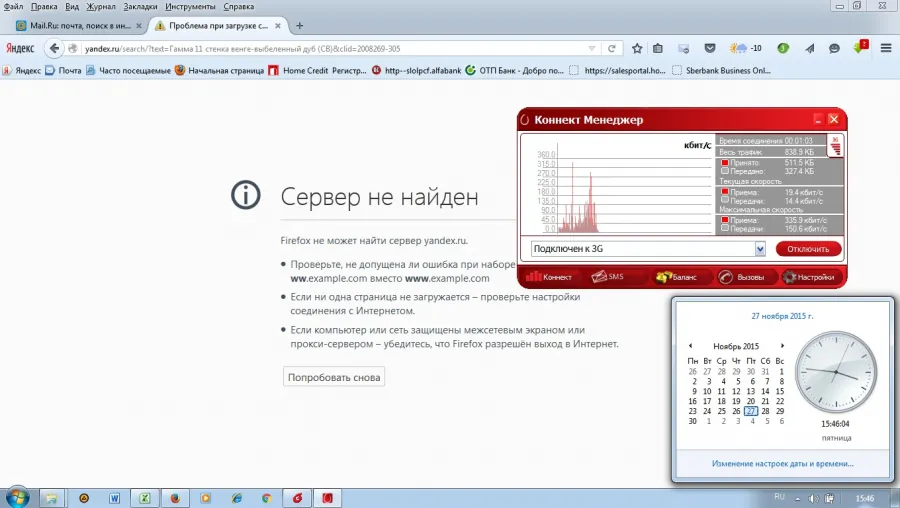
Task: Click the 15:46 taskbar clock
Action: tap(865, 498)
